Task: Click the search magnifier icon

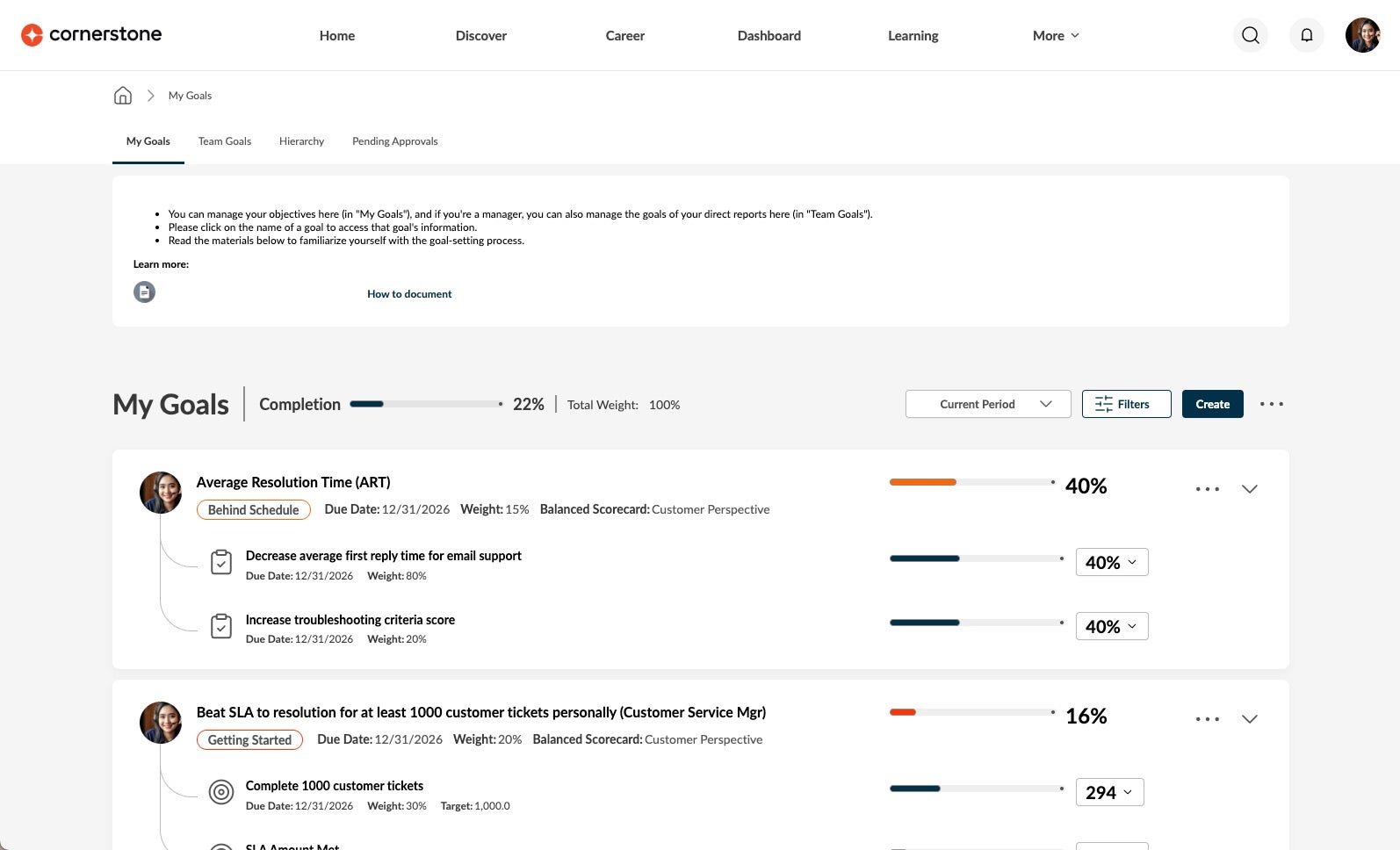Action: tap(1251, 35)
